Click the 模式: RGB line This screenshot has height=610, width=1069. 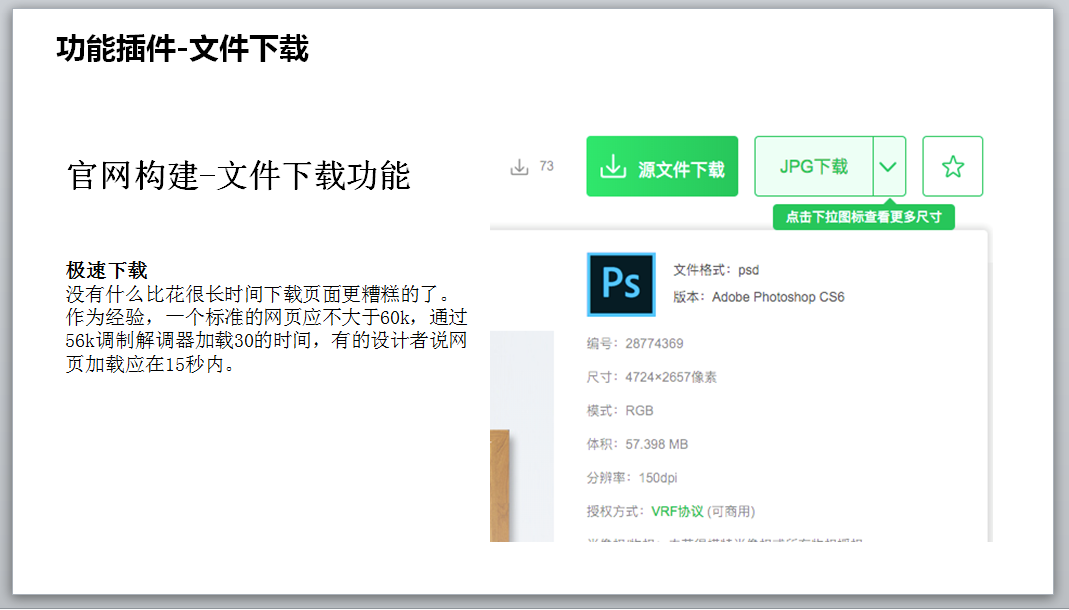tap(620, 411)
